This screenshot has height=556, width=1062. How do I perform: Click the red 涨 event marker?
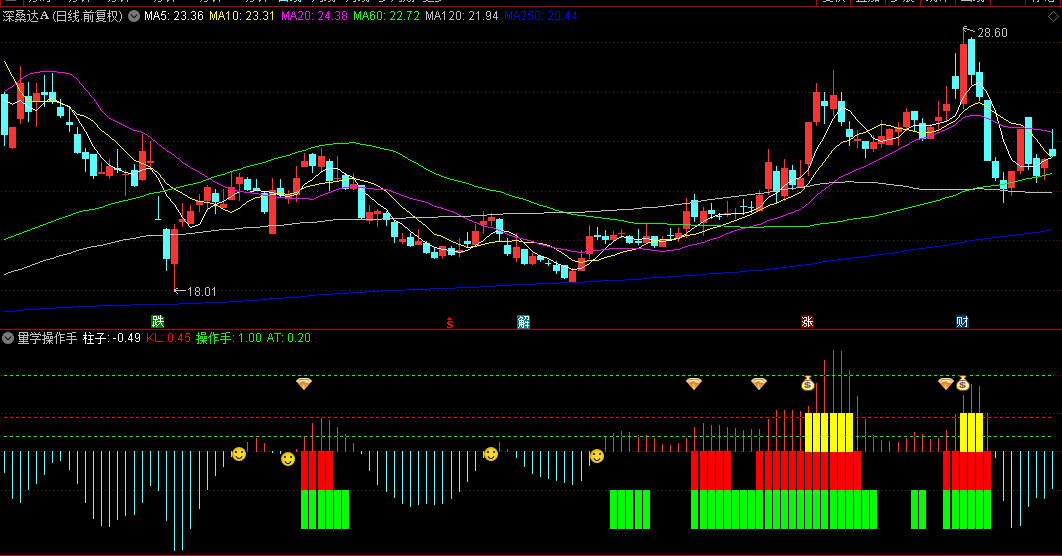click(807, 322)
